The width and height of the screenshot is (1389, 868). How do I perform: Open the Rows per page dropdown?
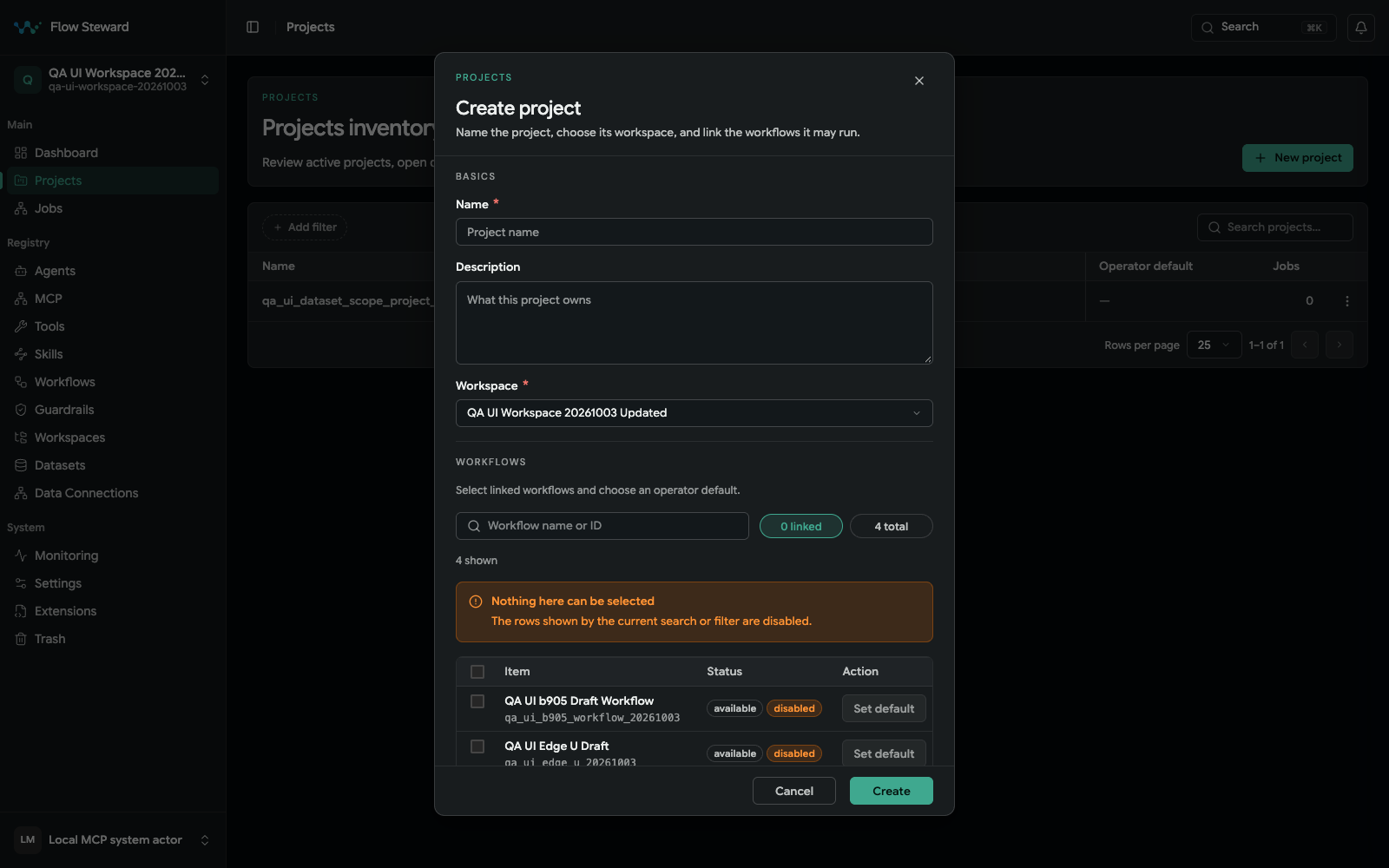coord(1215,345)
